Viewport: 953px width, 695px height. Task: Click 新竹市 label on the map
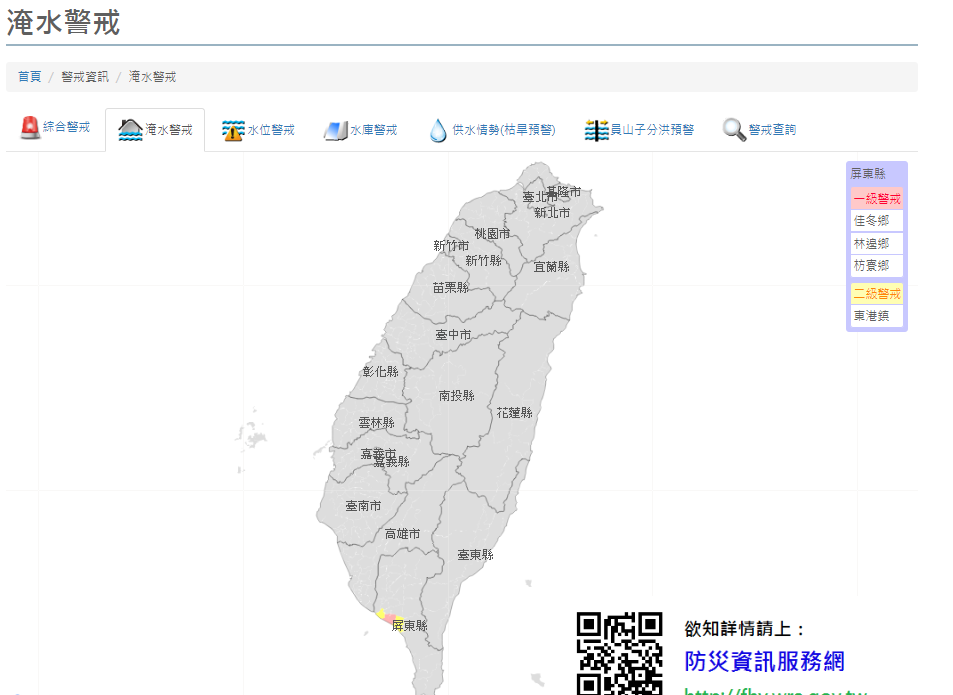[451, 245]
